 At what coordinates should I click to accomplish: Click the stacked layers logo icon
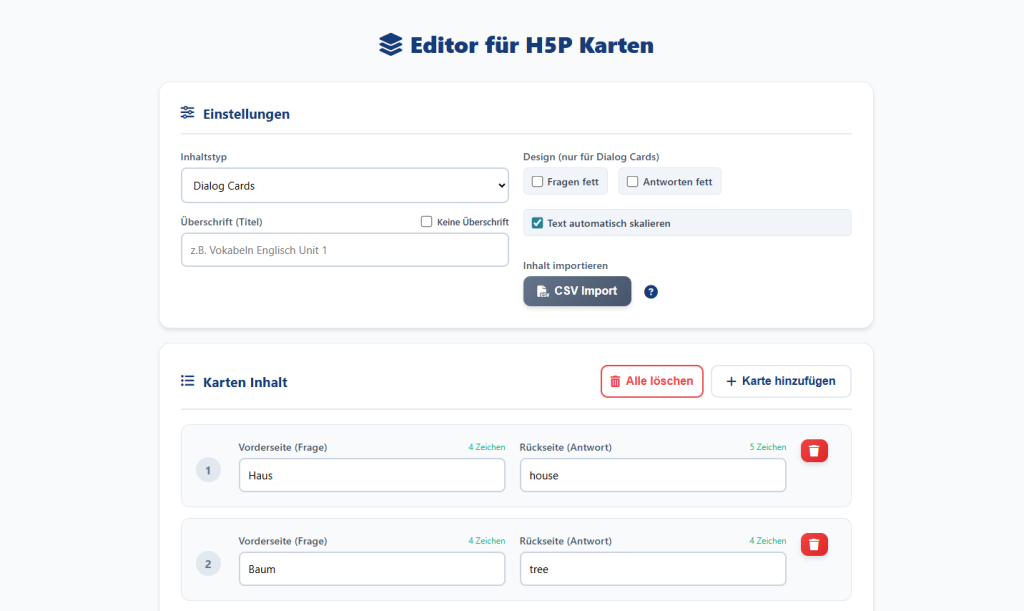click(x=390, y=45)
